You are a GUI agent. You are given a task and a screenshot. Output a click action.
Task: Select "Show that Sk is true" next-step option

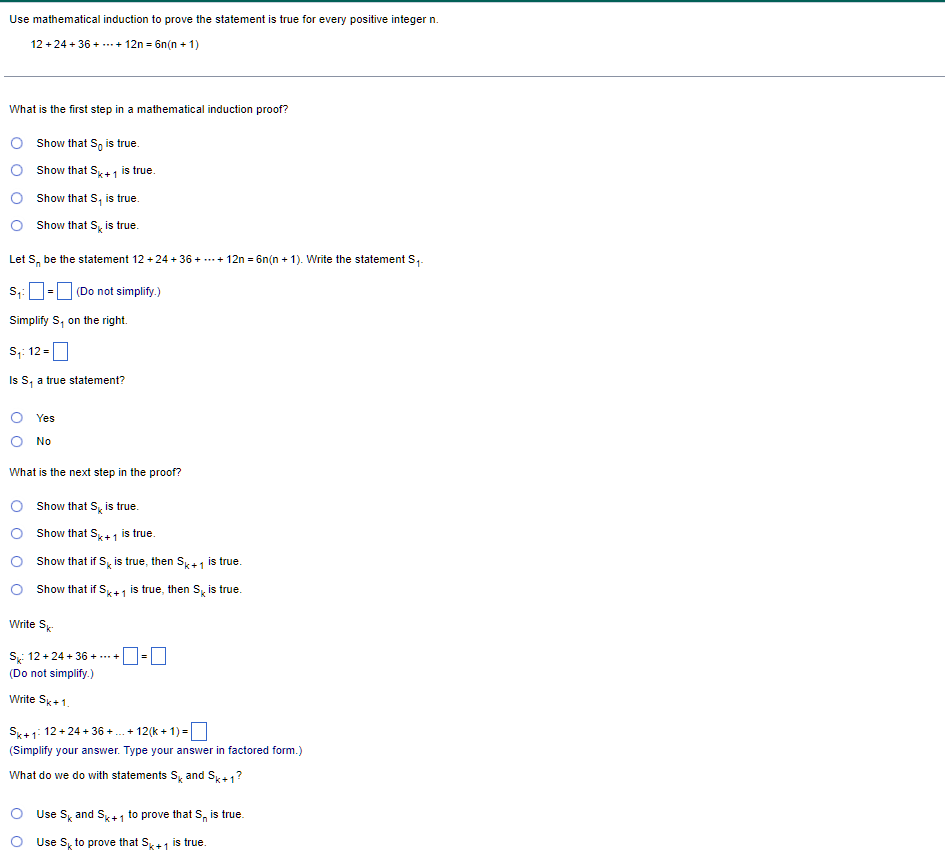tap(17, 506)
